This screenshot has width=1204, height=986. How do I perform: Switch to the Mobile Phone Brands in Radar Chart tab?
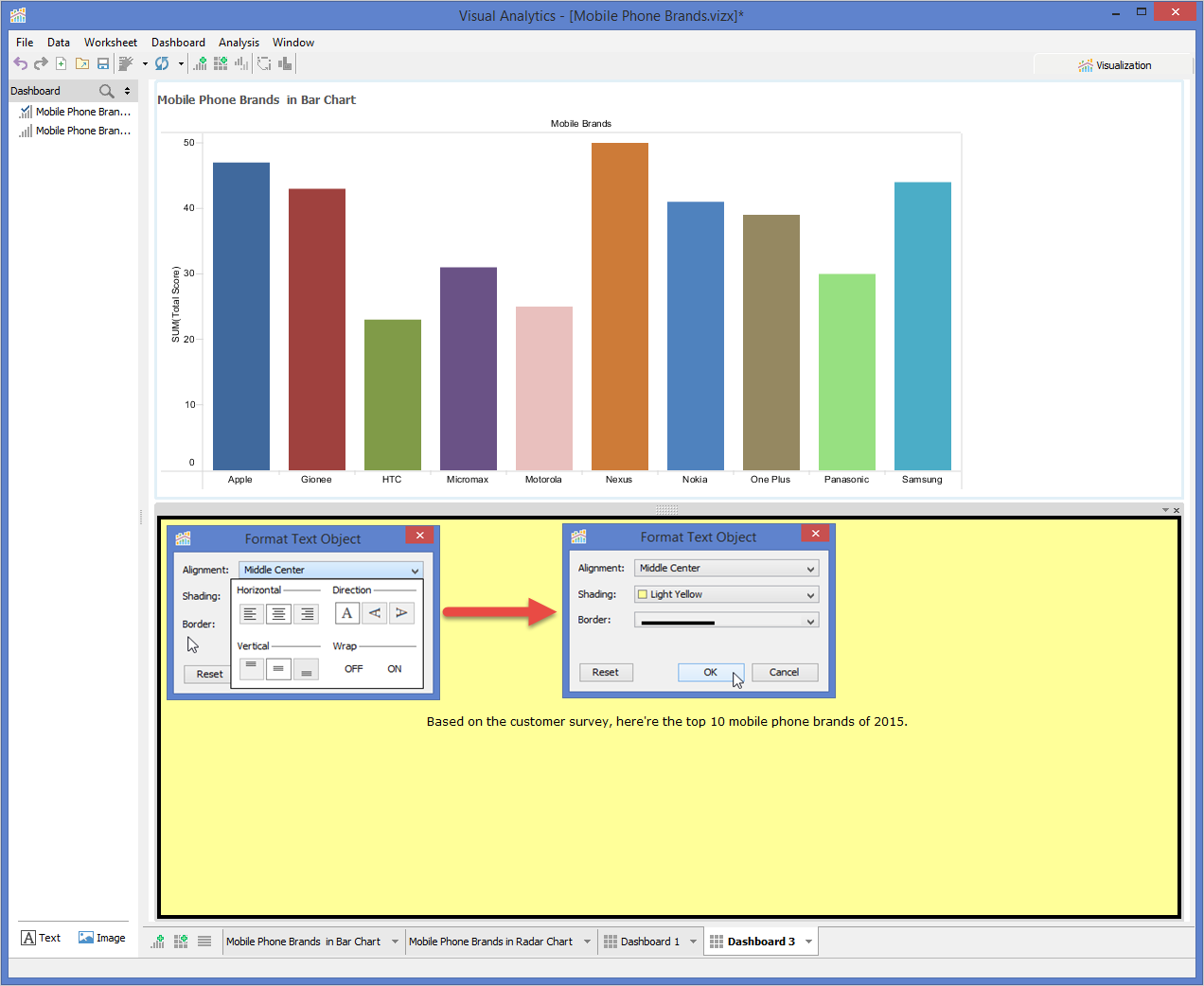tap(490, 942)
